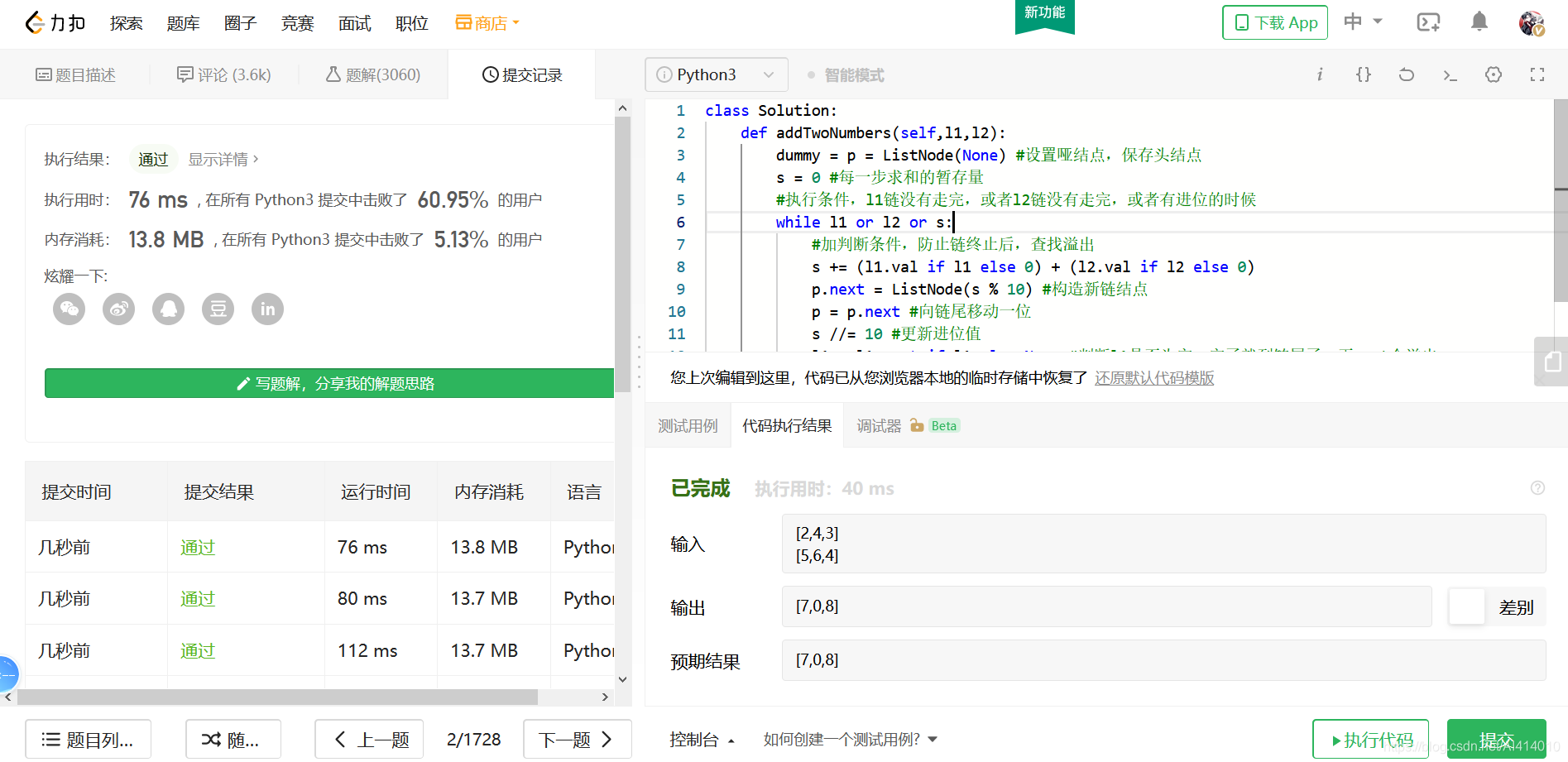Open the 调试器 Beta tab
Screen dimensions: 1568x762
click(x=908, y=425)
